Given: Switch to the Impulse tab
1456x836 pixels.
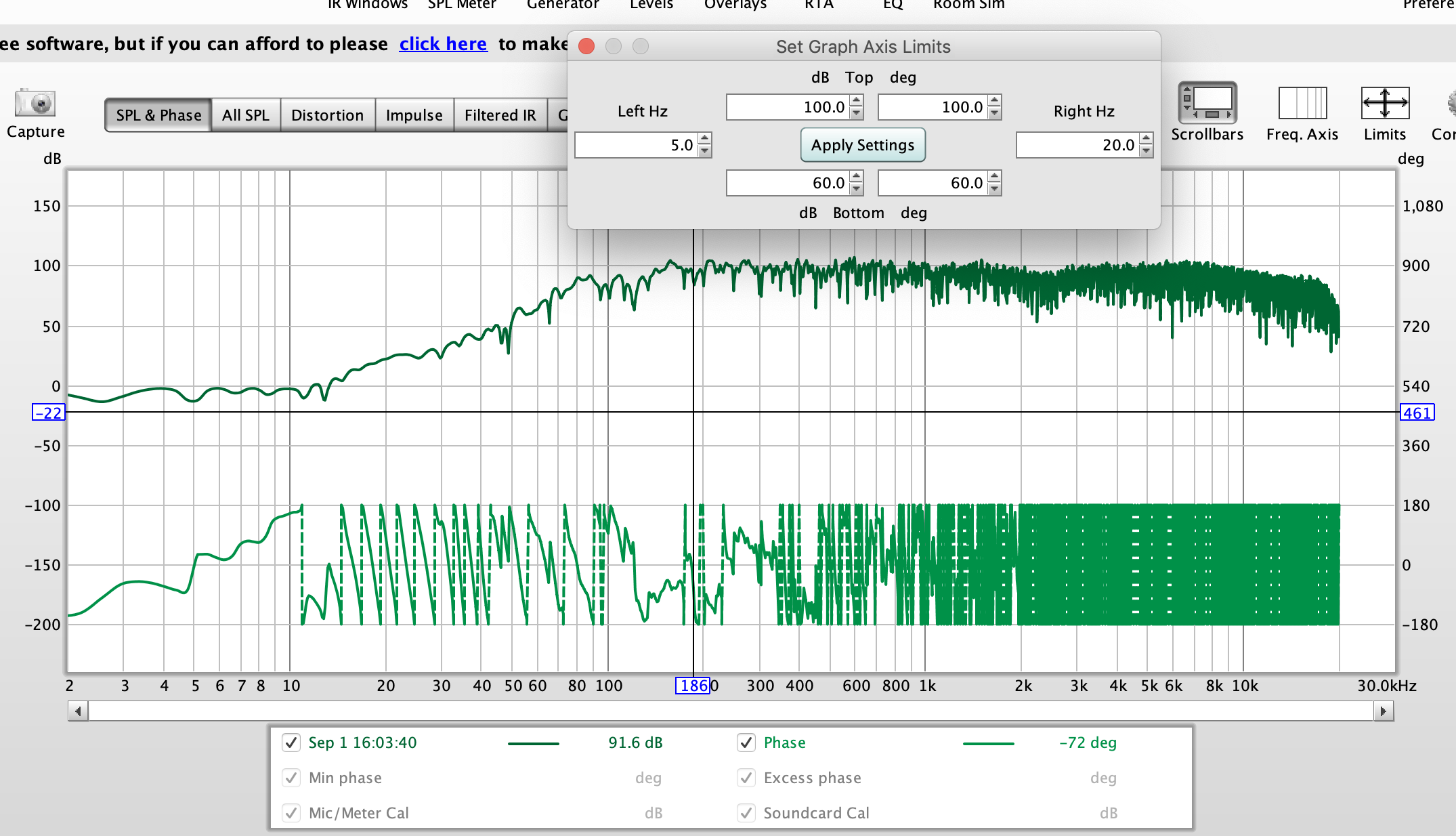Looking at the screenshot, I should [414, 115].
